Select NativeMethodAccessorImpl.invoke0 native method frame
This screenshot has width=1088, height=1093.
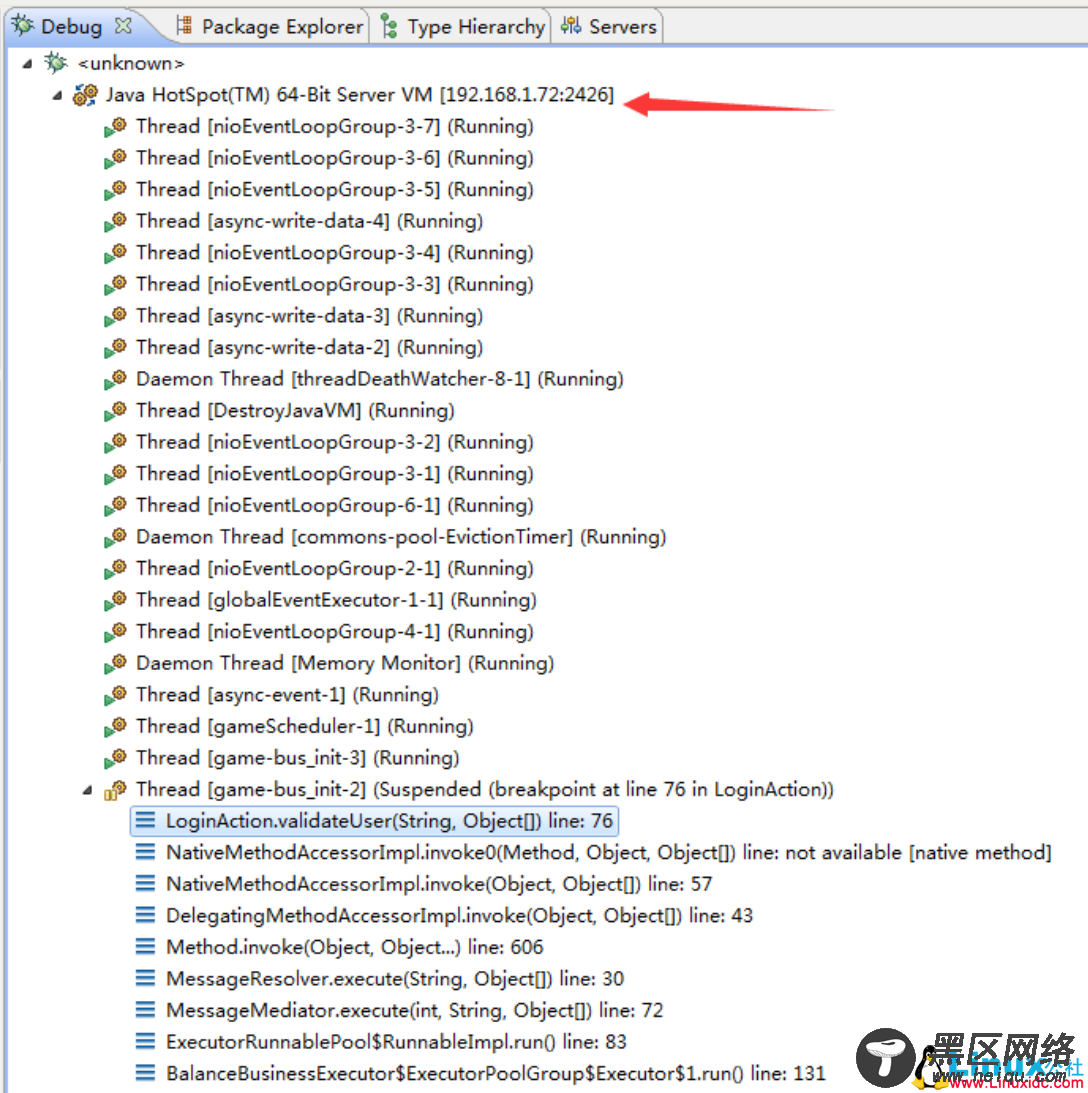[608, 853]
